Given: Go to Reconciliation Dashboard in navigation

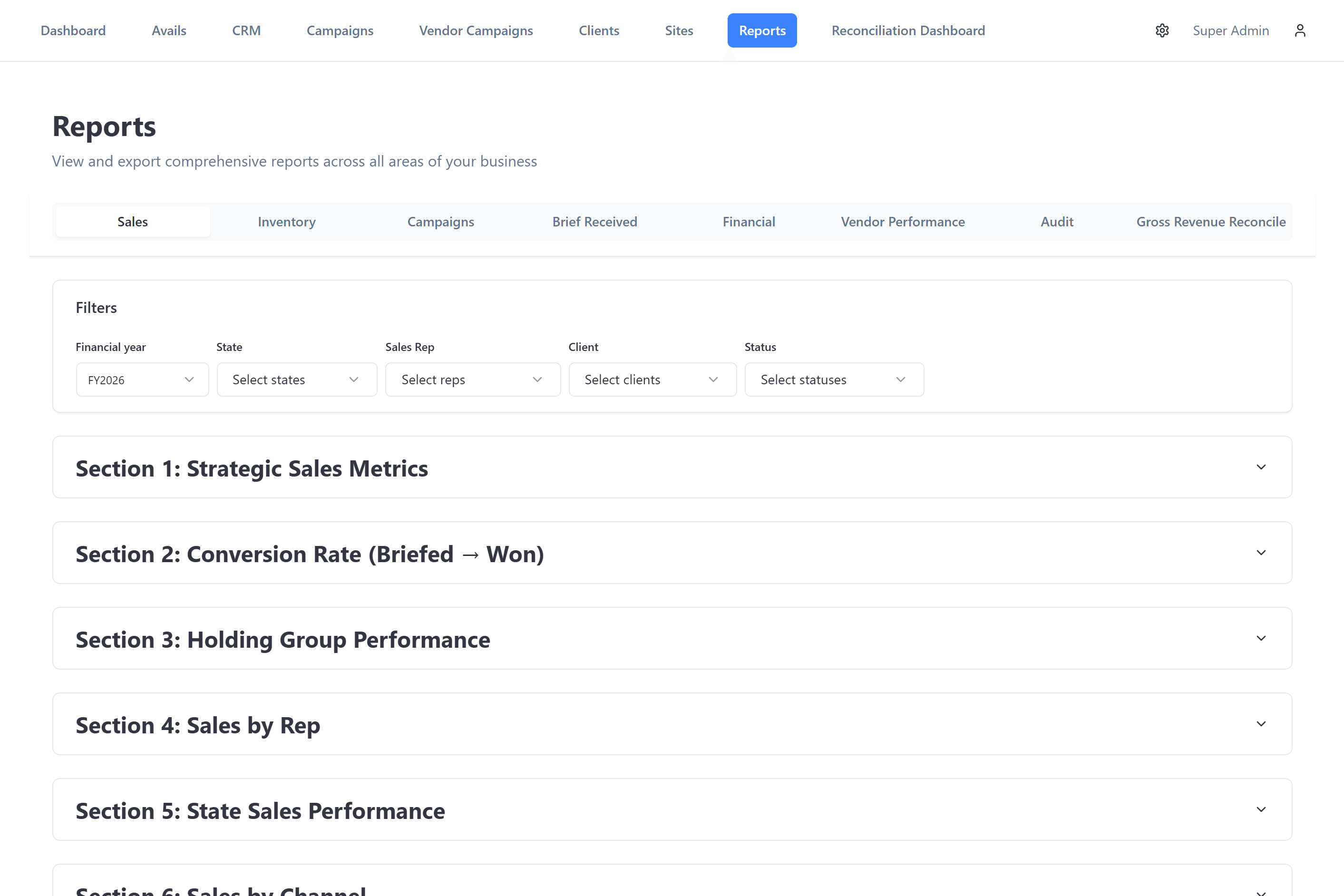Looking at the screenshot, I should coord(907,30).
